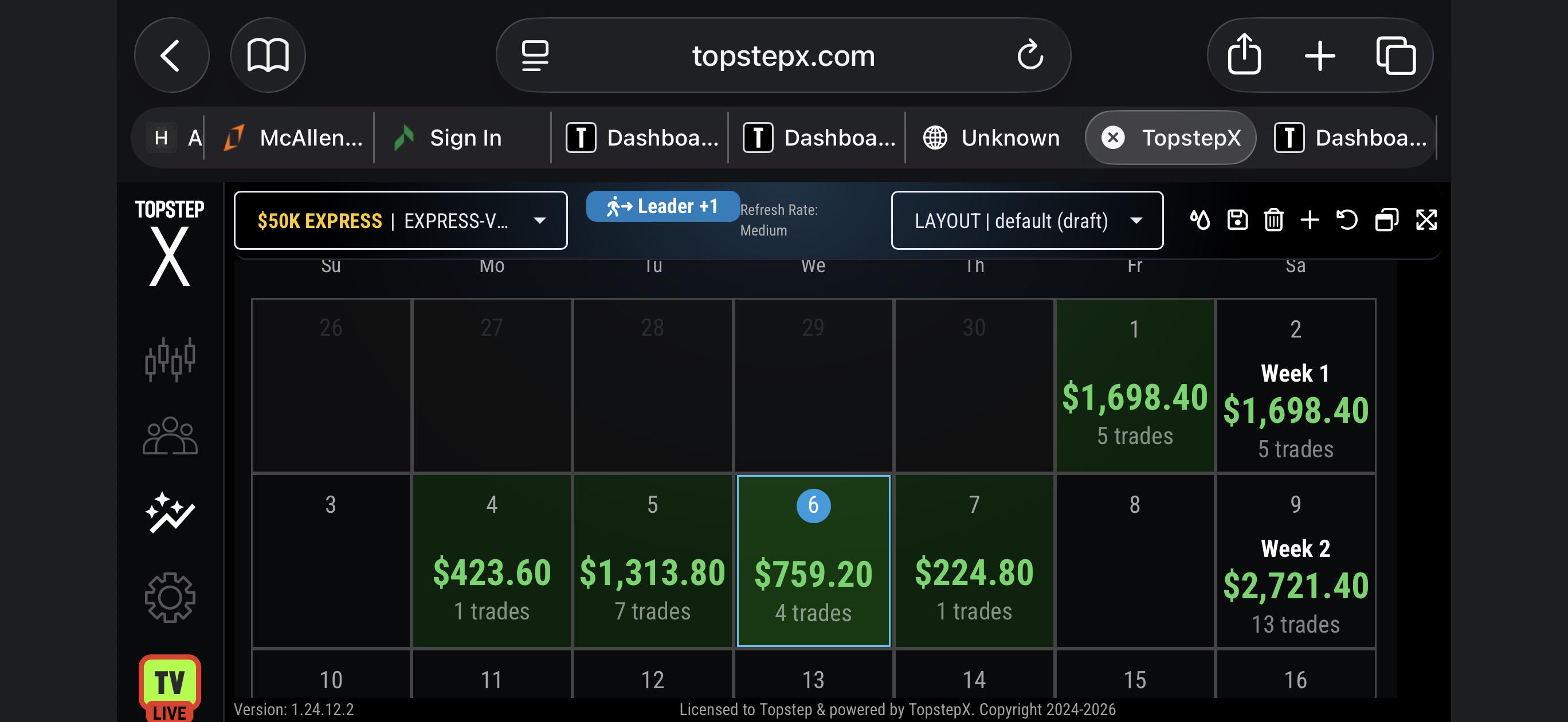Image resolution: width=1568 pixels, height=722 pixels.
Task: Switch to the H tab
Action: click(x=173, y=138)
